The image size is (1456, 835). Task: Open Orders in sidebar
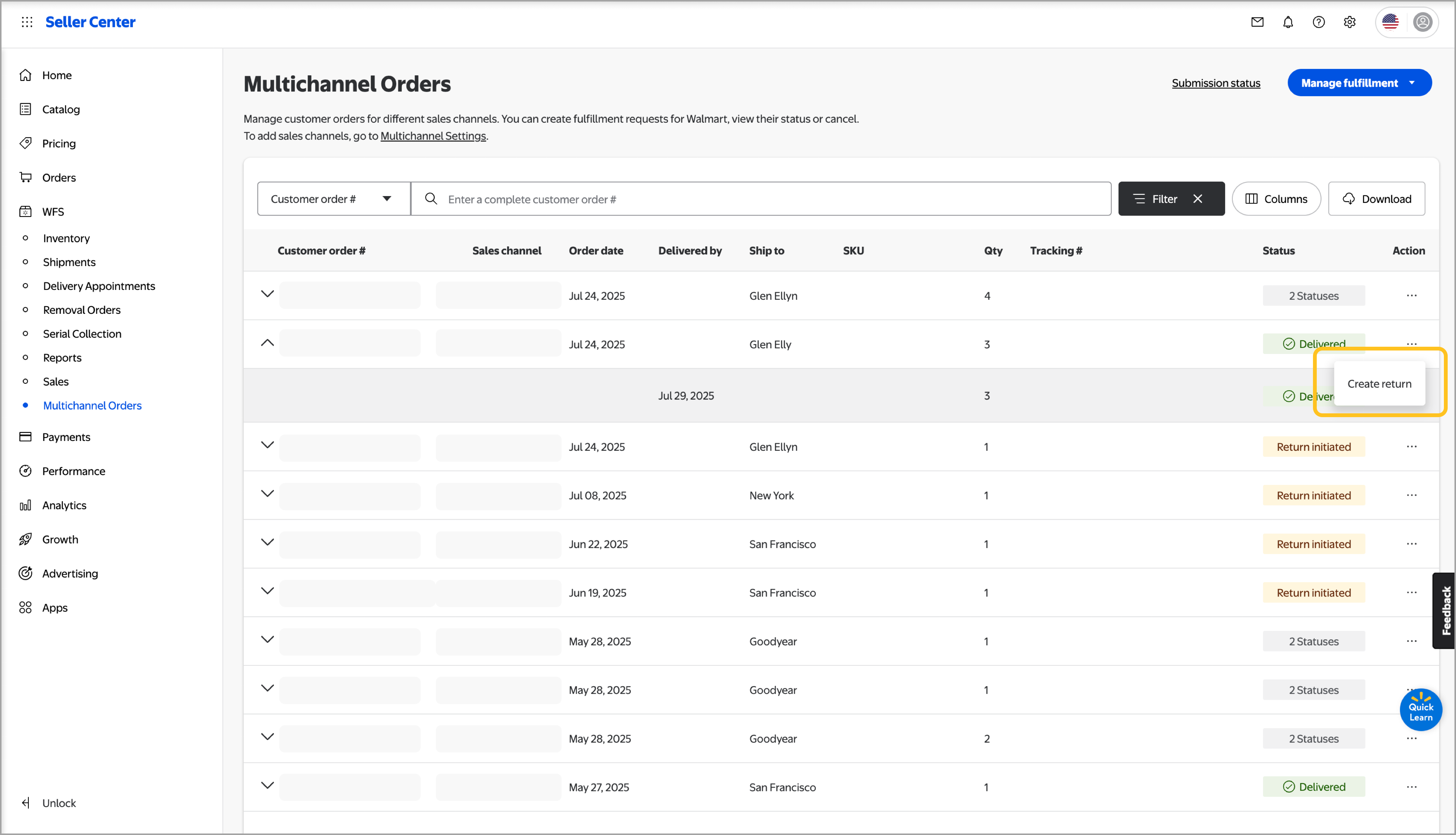[59, 177]
